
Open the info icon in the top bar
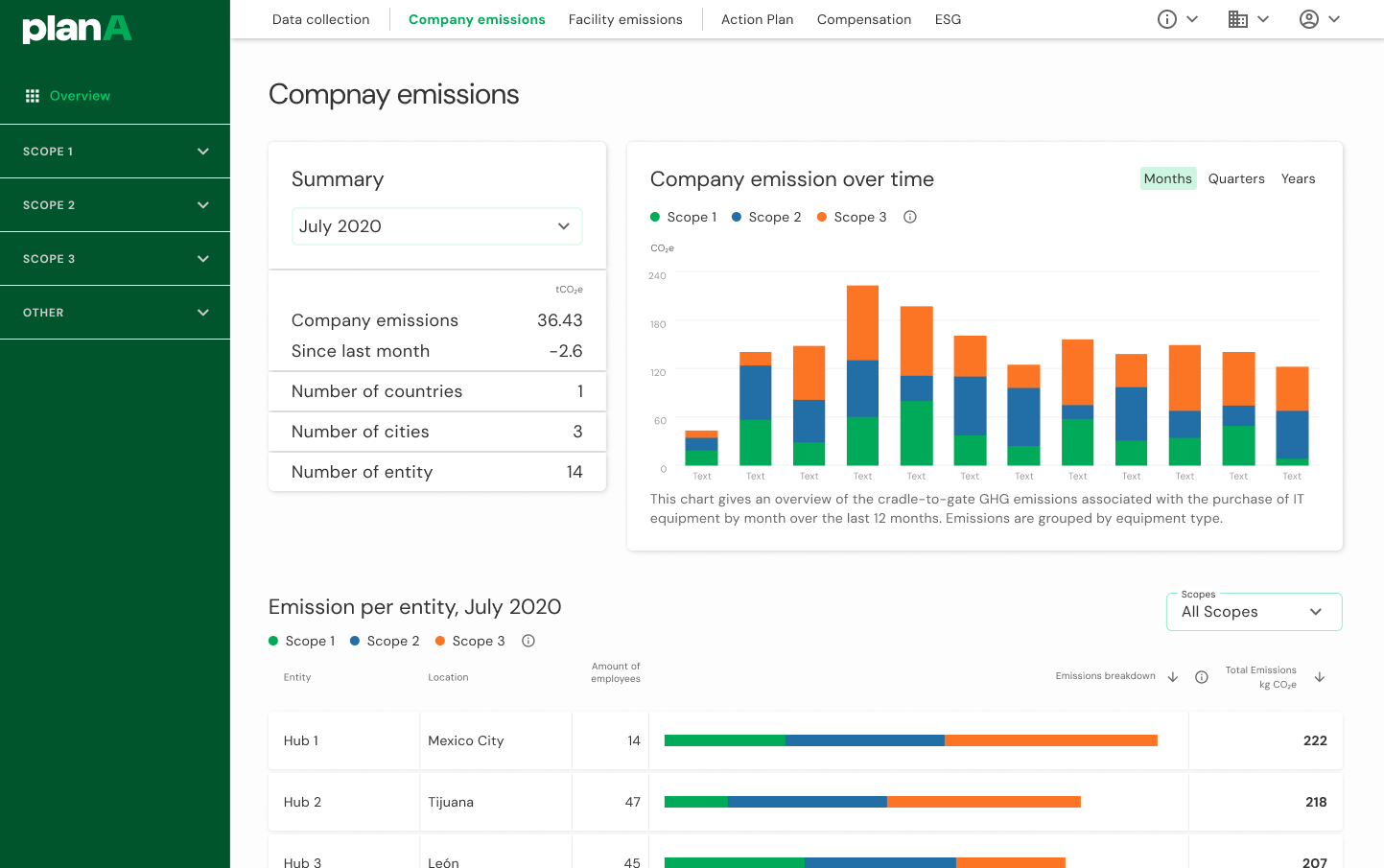[x=1166, y=18]
